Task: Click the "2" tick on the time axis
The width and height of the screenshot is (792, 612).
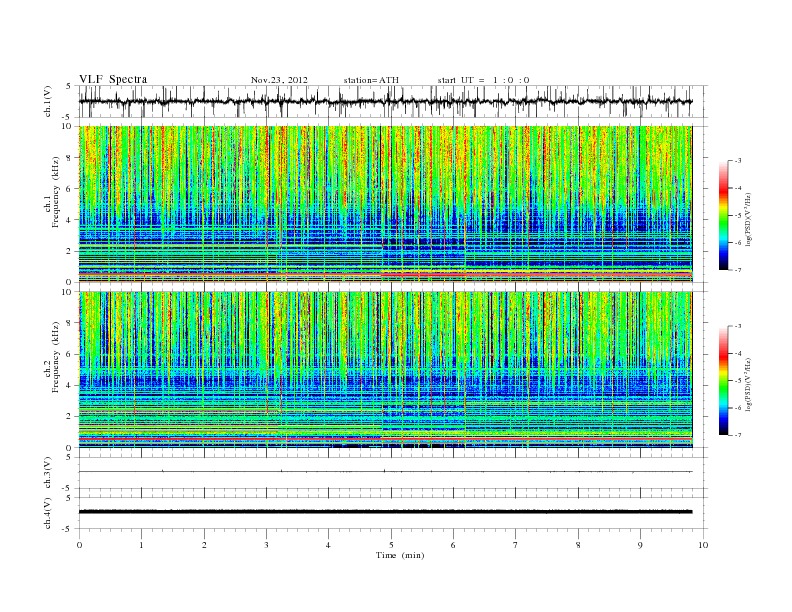Action: [x=204, y=545]
